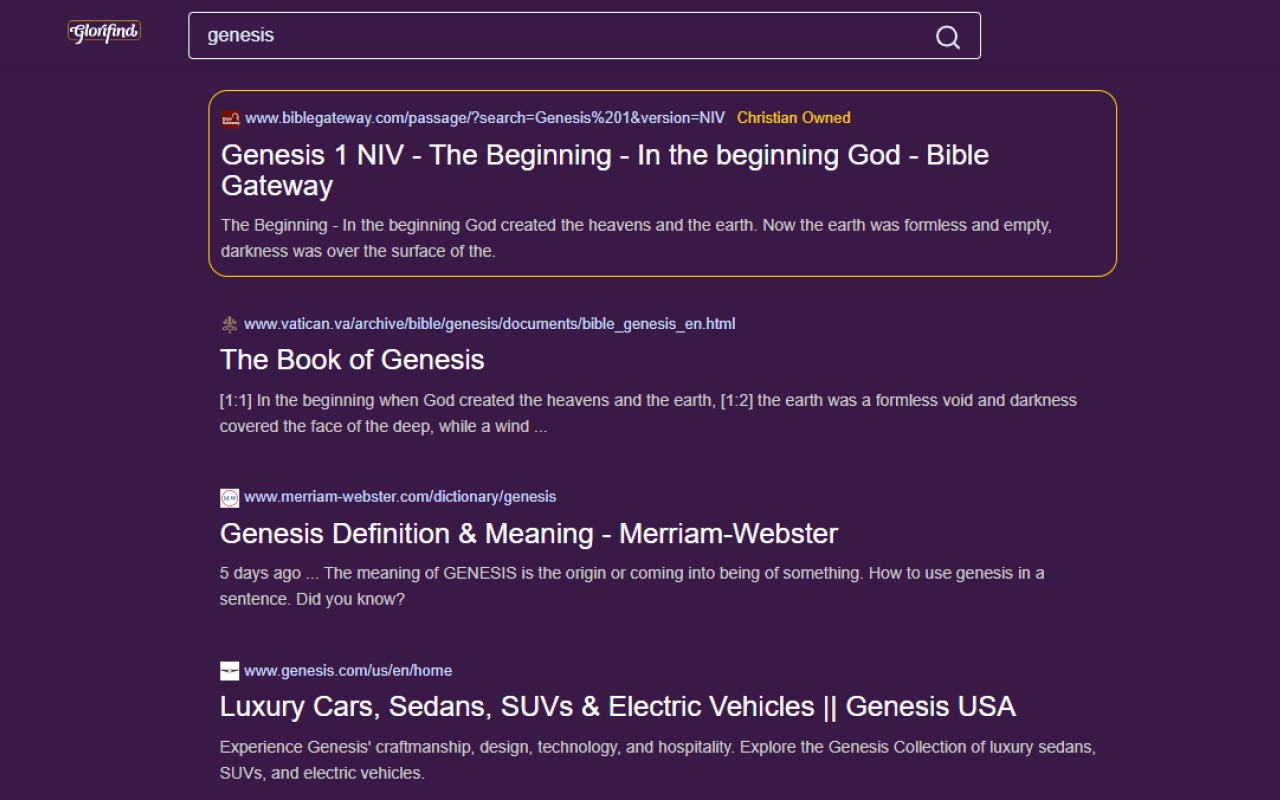Click the Bible Gateway result description snippet

[636, 238]
